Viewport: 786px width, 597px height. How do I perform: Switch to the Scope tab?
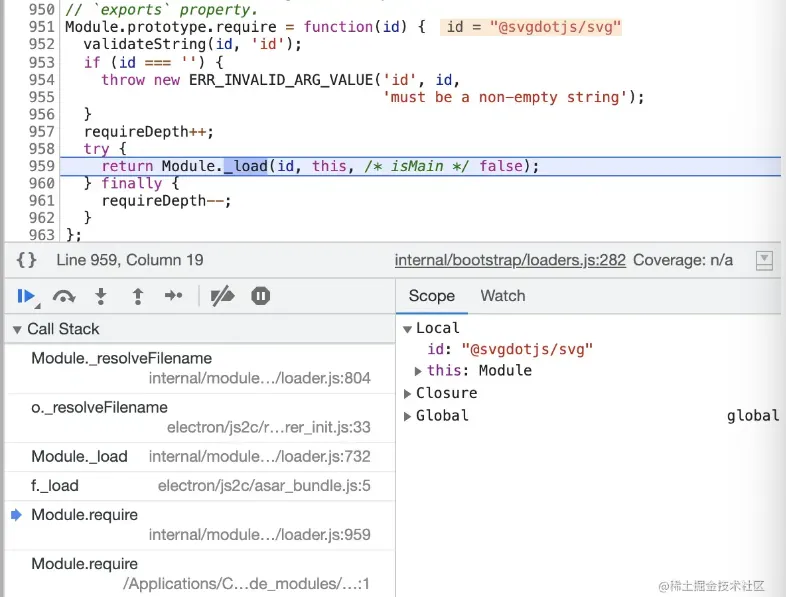(432, 296)
